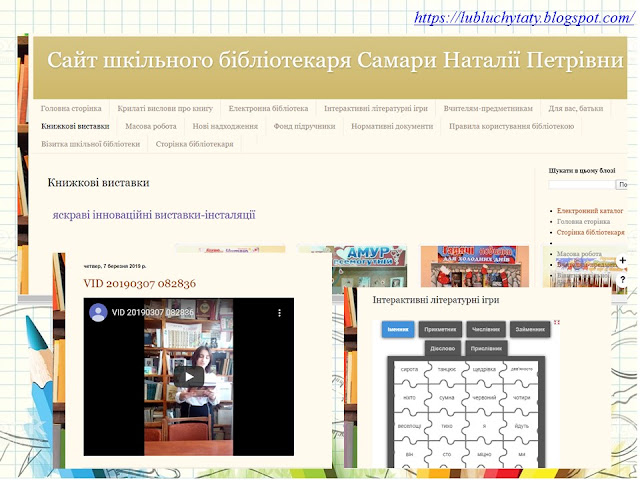Image resolution: width=640 pixels, height=480 pixels.
Task: Click puzzle piece танцює
Action: point(447,369)
